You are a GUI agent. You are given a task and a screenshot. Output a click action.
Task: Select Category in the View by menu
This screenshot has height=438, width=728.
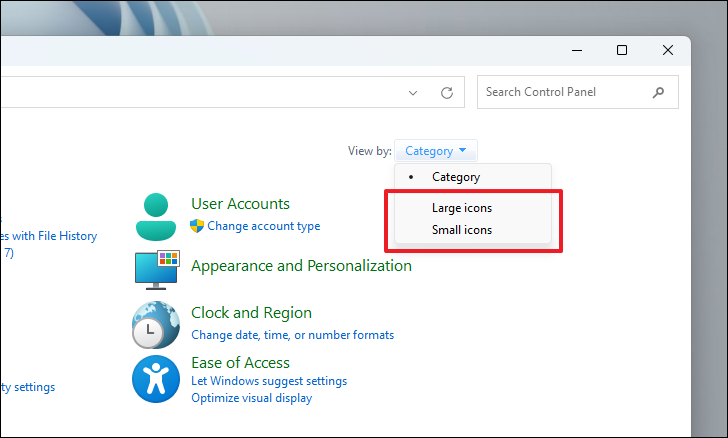click(473, 177)
